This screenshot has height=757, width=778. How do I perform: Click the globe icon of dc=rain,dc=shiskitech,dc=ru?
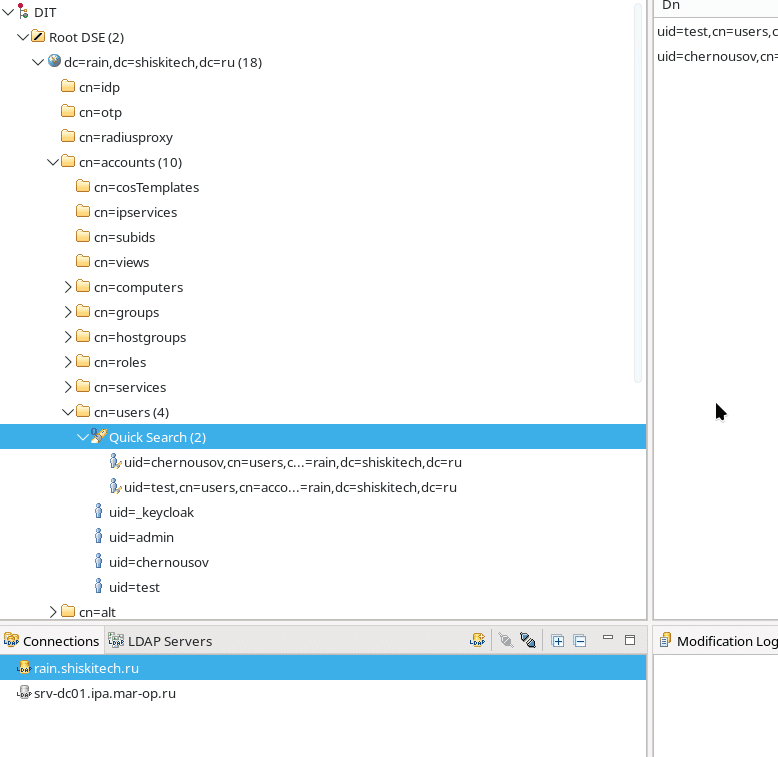(54, 61)
